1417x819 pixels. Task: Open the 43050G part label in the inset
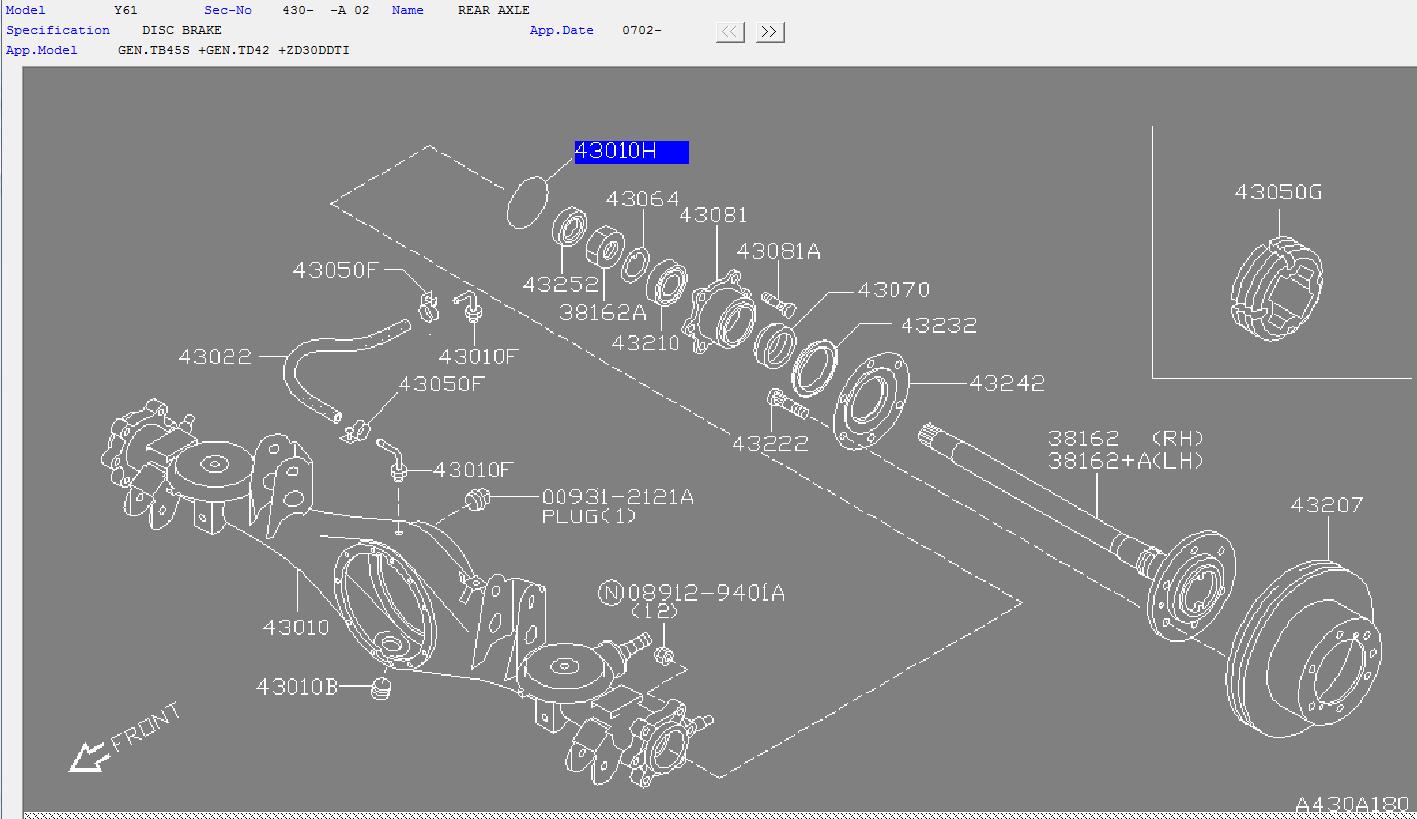pos(1278,191)
